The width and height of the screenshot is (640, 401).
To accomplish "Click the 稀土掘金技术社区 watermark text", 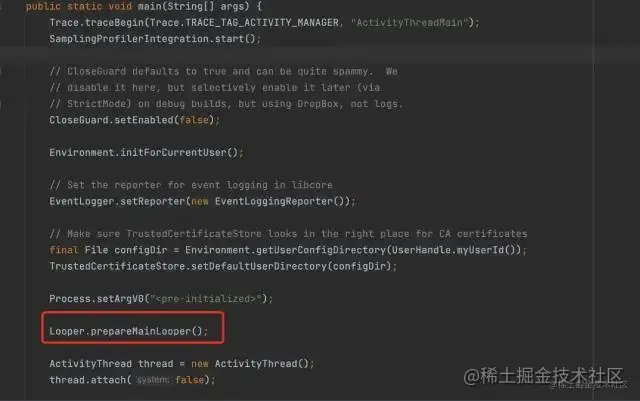I will click(x=552, y=375).
